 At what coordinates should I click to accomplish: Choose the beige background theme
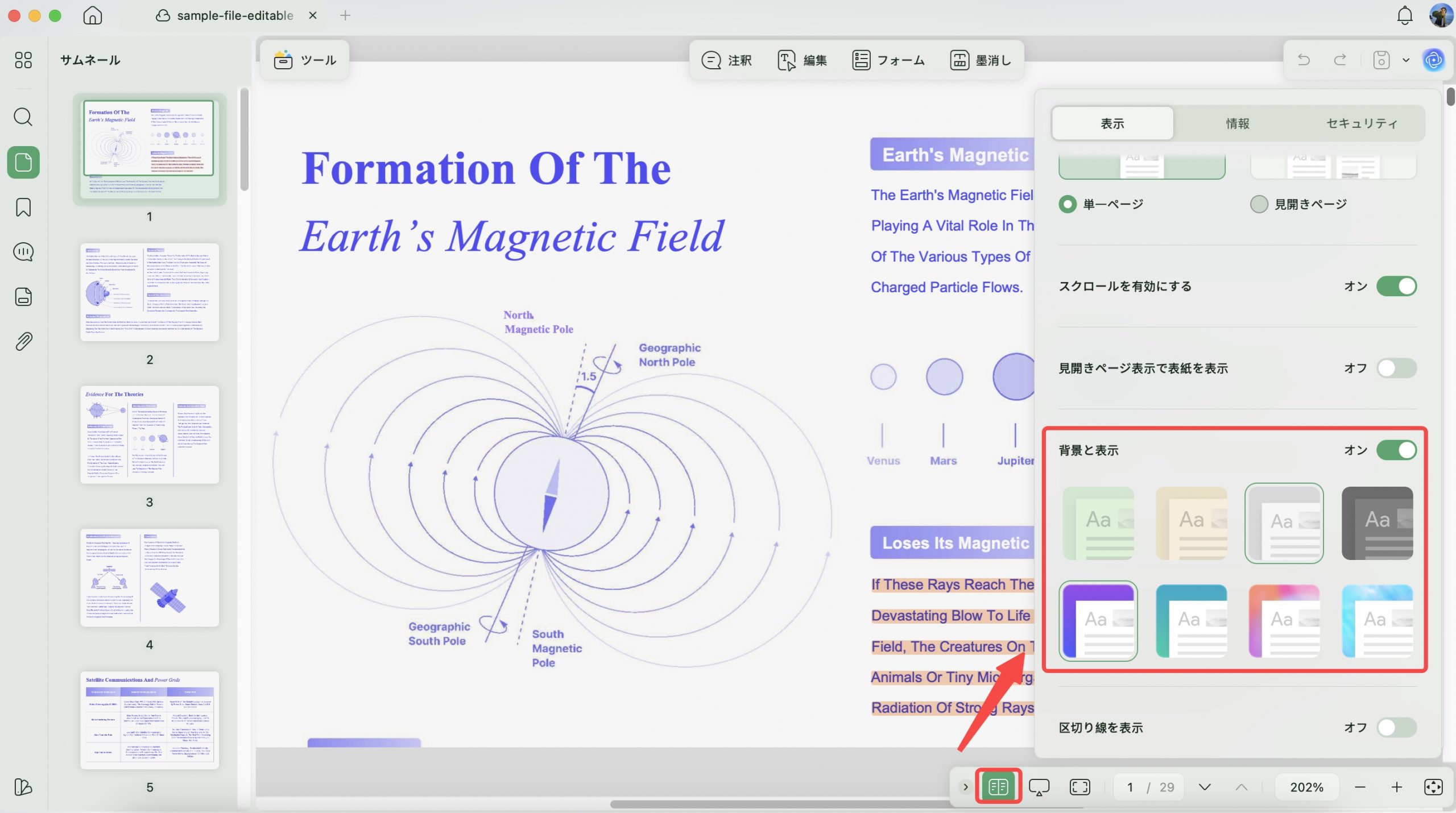tap(1192, 523)
